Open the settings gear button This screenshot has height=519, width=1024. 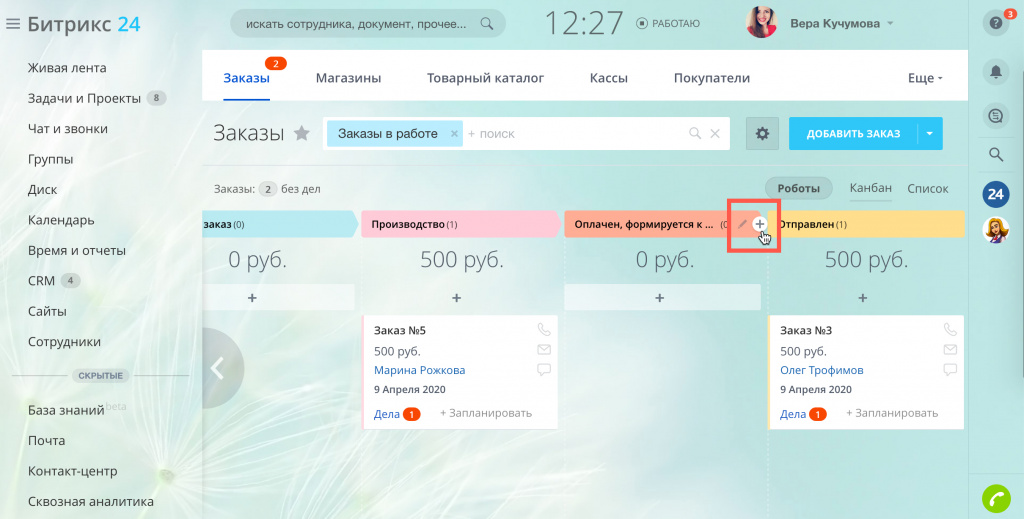point(762,134)
